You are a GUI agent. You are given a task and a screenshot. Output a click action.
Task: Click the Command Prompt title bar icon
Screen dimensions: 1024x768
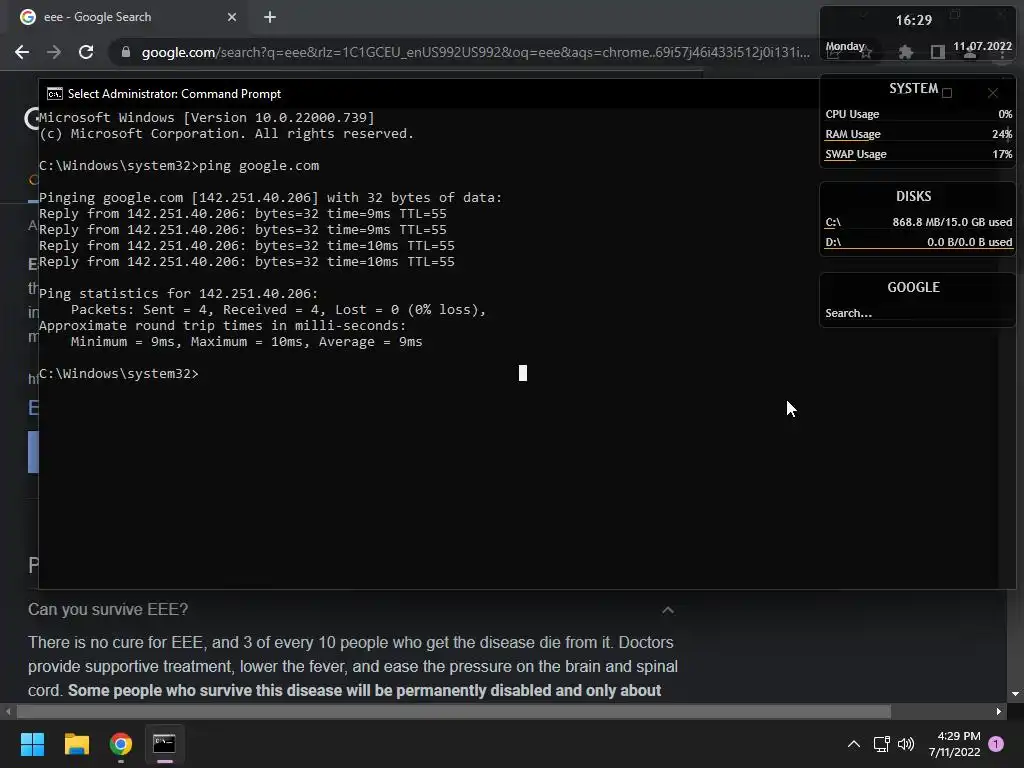point(55,94)
